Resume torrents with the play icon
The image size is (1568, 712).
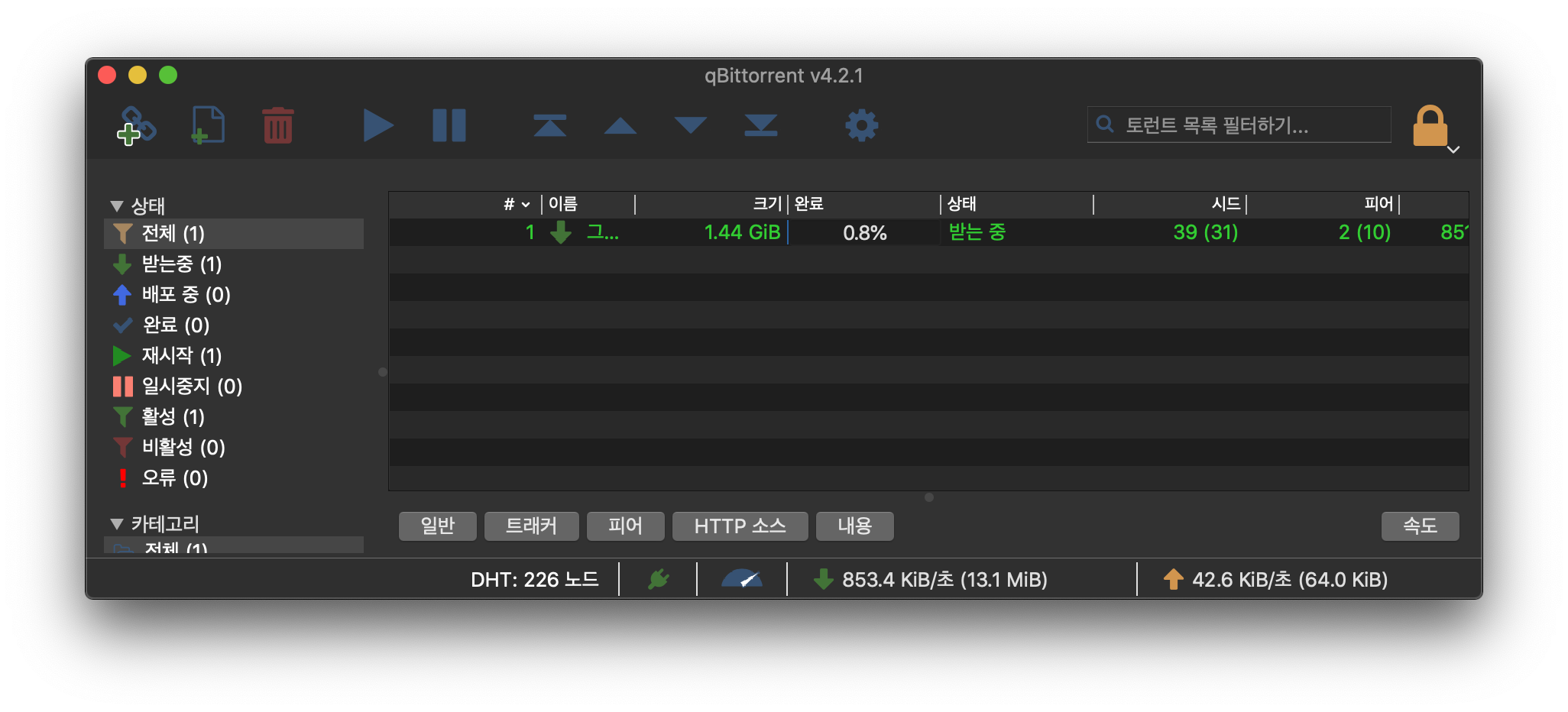(378, 125)
